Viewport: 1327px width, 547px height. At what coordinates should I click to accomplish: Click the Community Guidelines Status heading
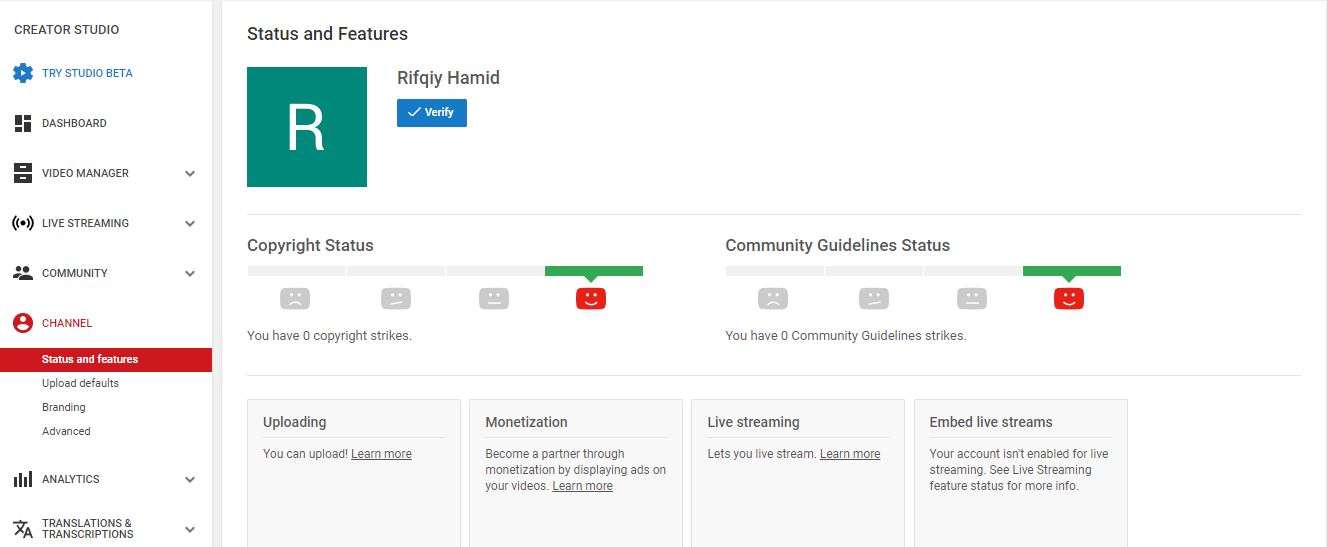[838, 245]
